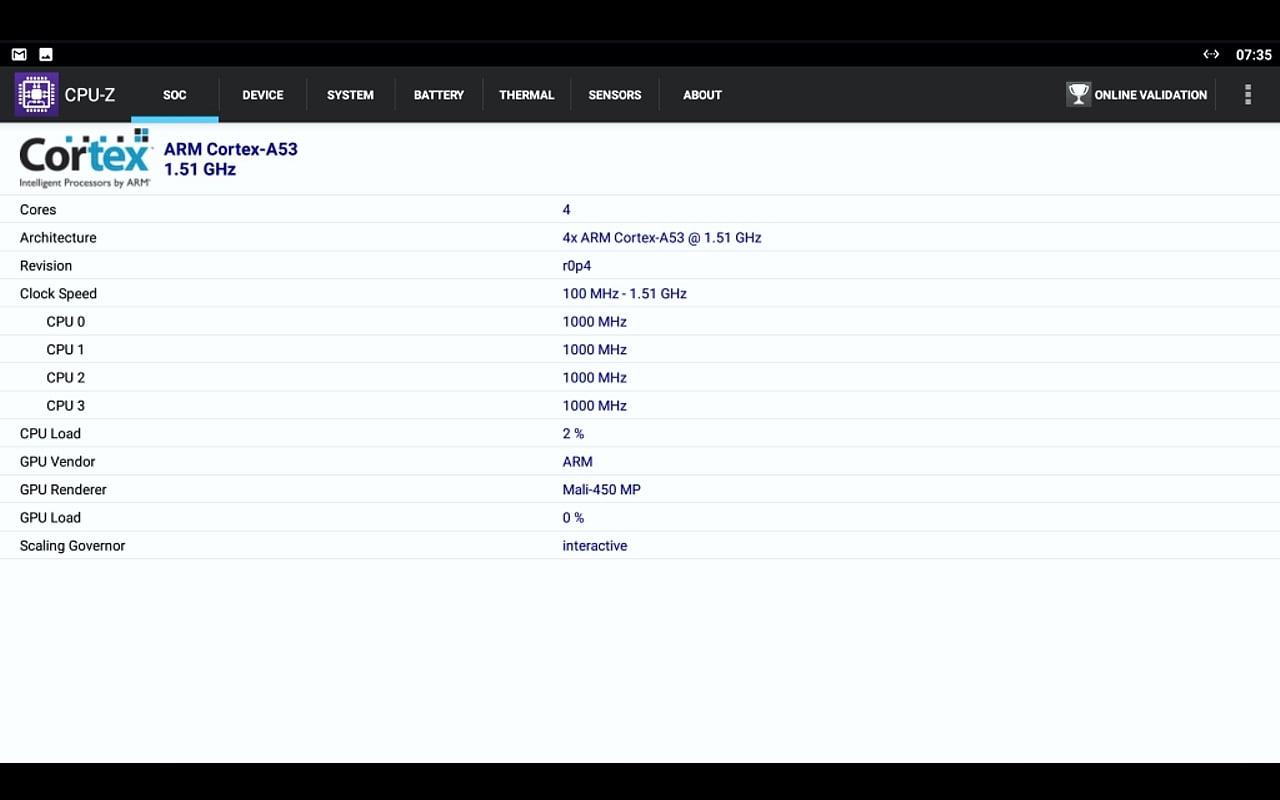Click the Online Validation button label
The image size is (1280, 800).
[1151, 95]
